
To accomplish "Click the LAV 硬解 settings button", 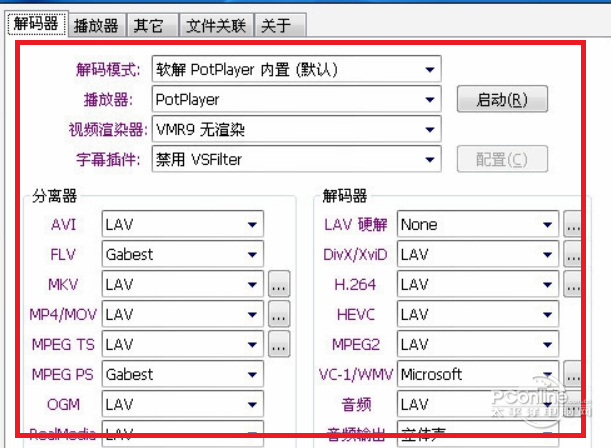I will (x=573, y=224).
